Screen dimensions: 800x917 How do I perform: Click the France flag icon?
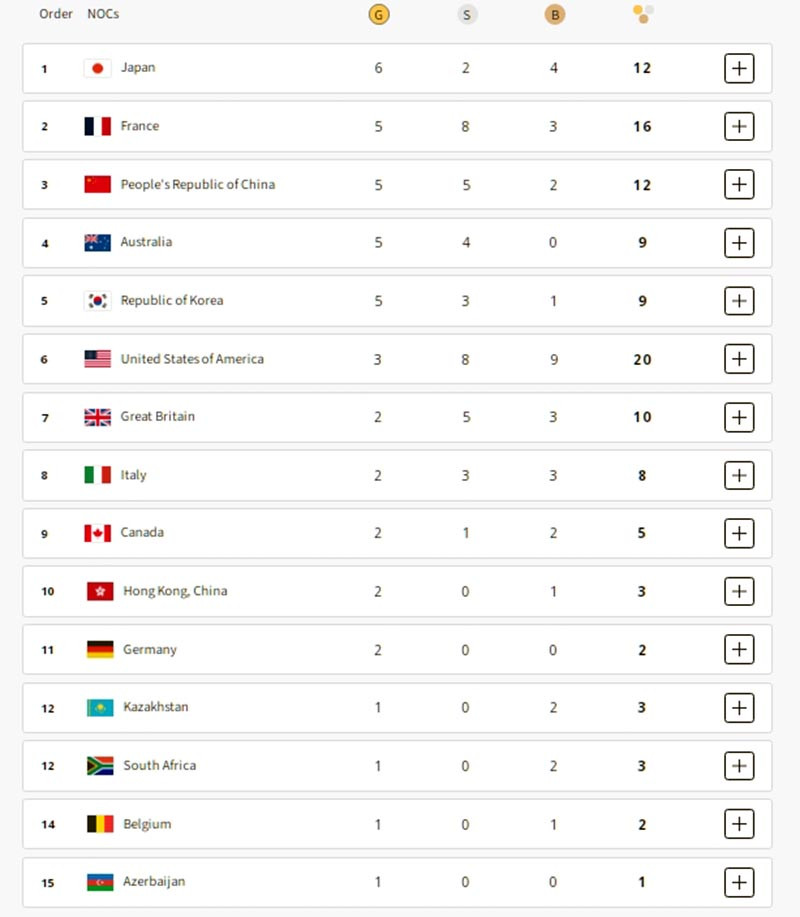(x=97, y=126)
